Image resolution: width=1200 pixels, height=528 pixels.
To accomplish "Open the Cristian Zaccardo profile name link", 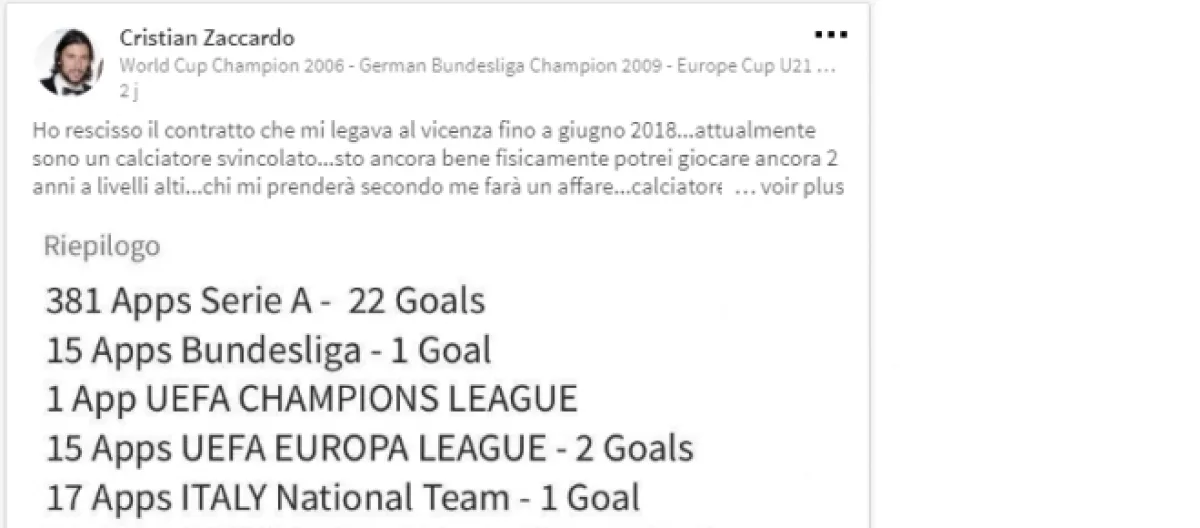I will coord(207,38).
